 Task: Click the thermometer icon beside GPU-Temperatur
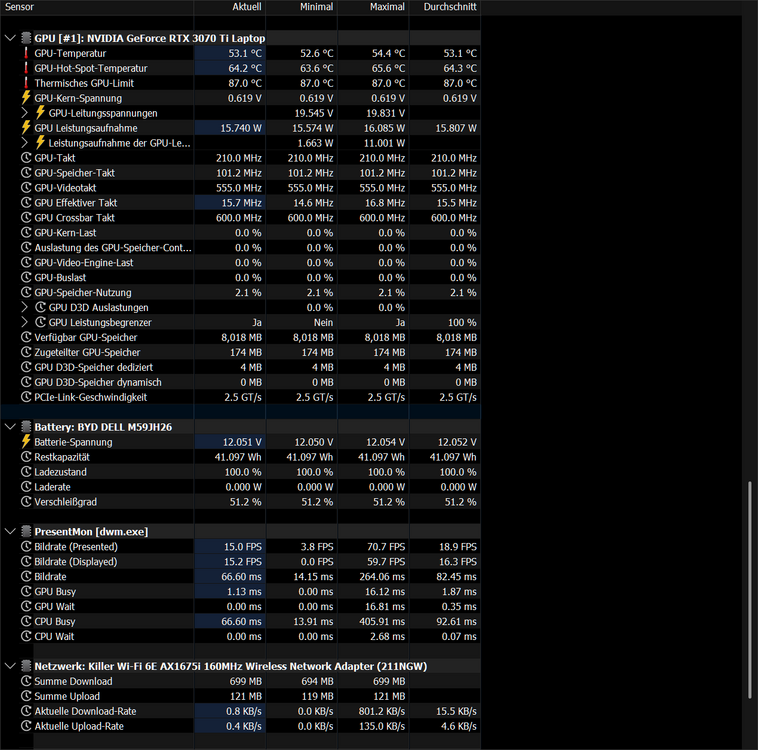click(x=27, y=53)
